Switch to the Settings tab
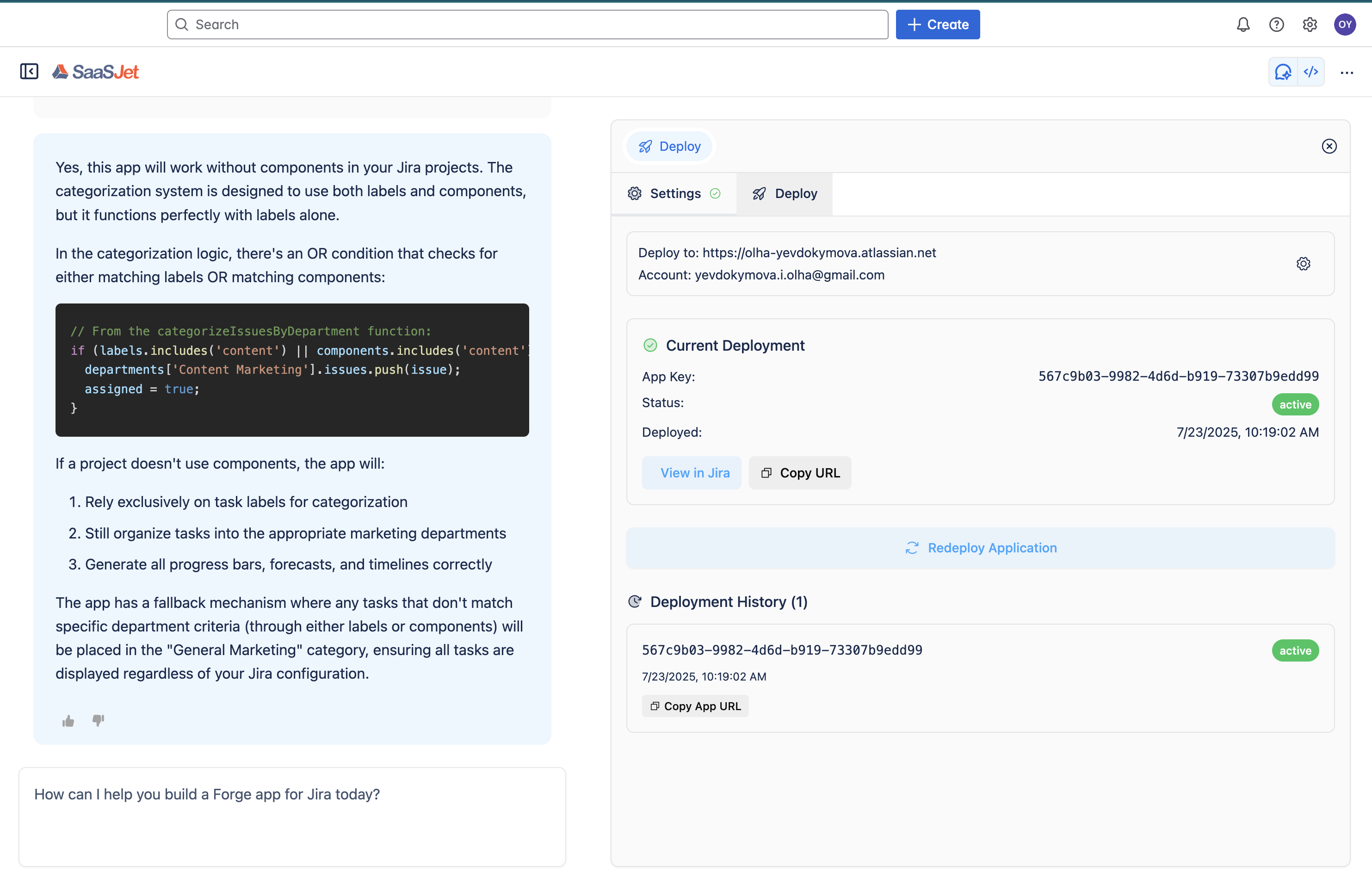This screenshot has height=879, width=1372. tap(674, 193)
